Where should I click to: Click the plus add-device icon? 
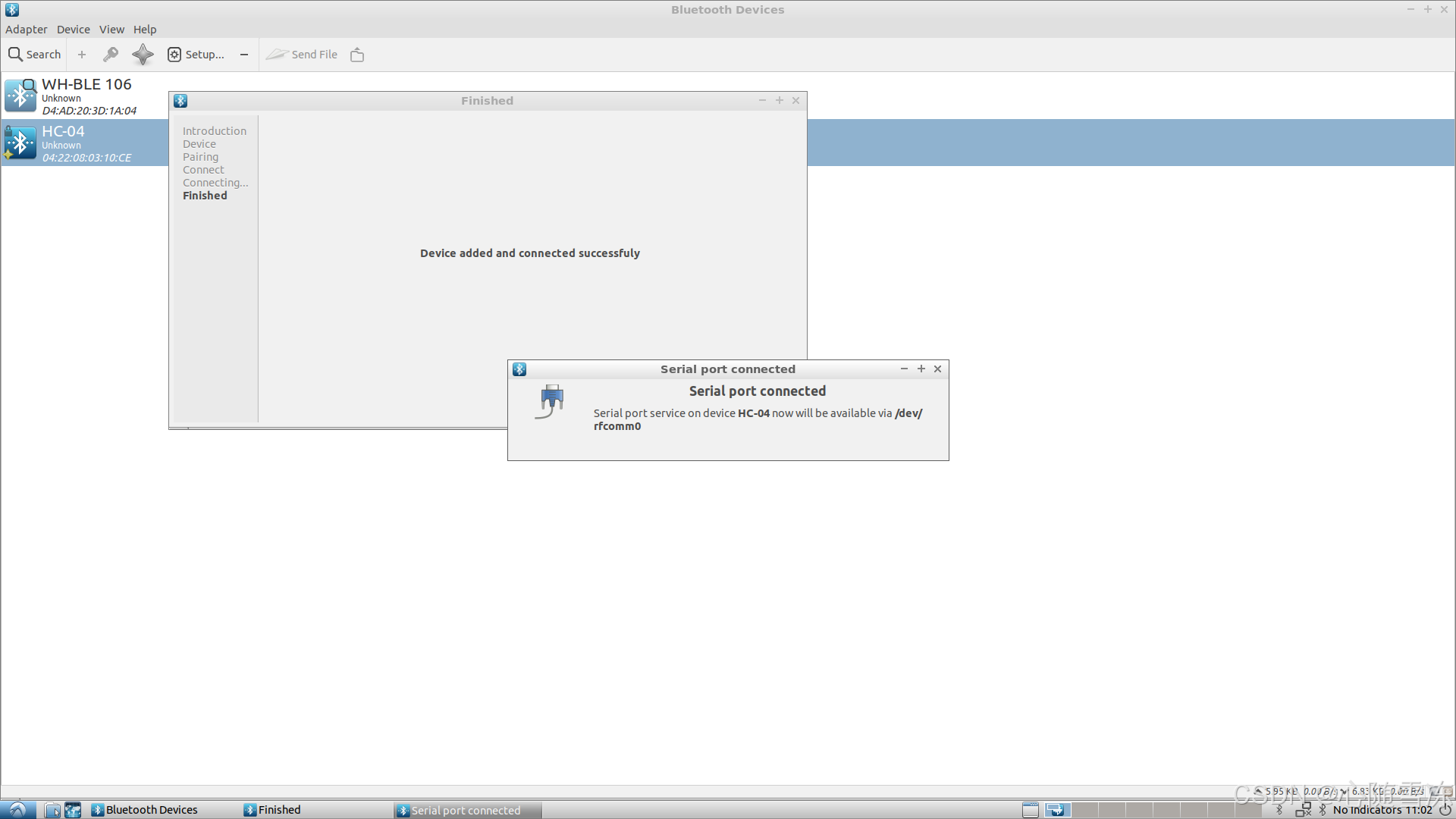coord(82,55)
